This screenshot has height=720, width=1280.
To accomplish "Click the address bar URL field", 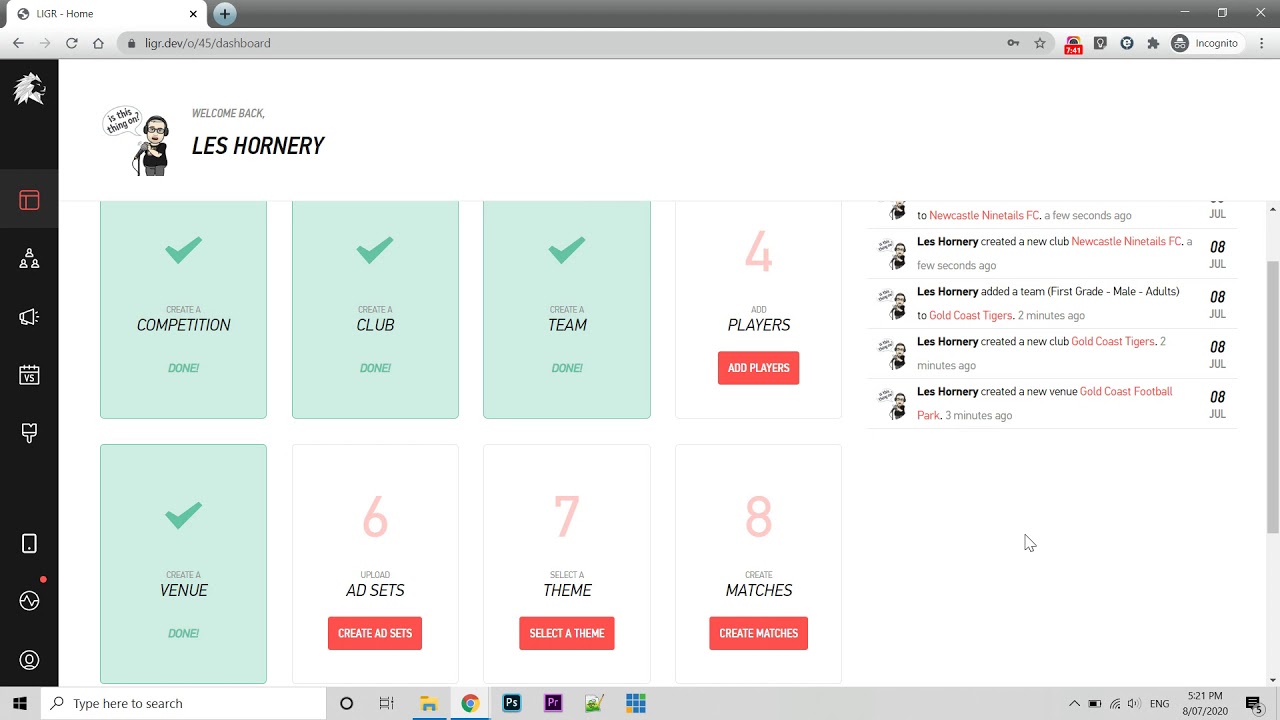I will point(560,43).
